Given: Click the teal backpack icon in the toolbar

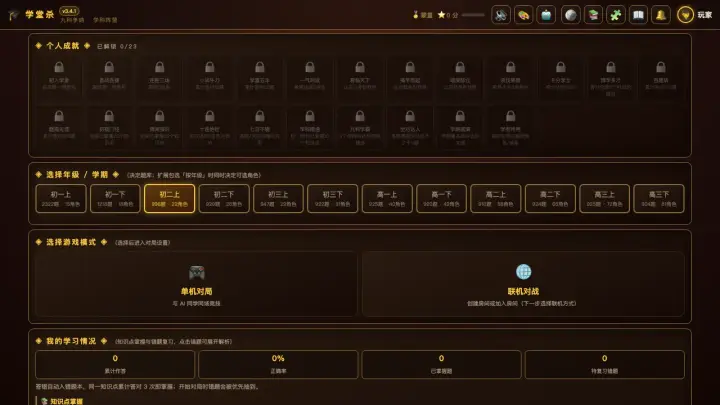Looking at the screenshot, I should click(x=546, y=15).
